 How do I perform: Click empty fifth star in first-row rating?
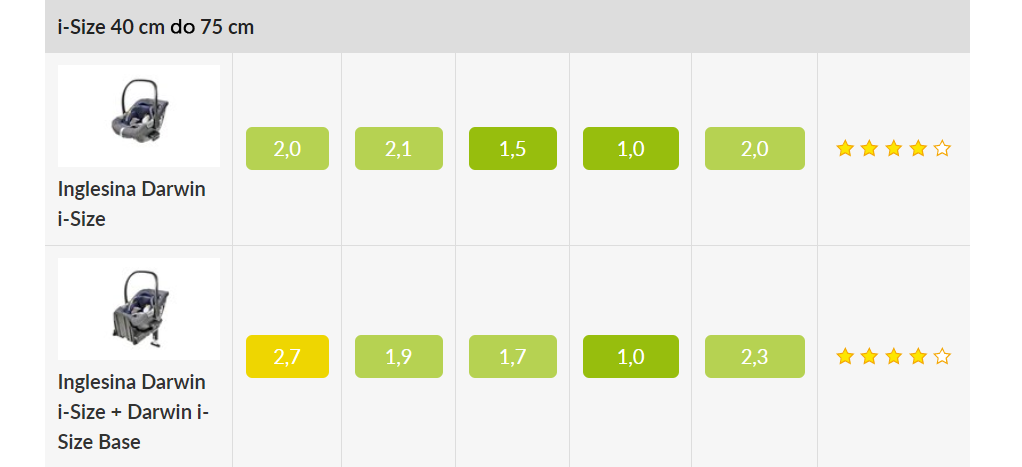click(x=942, y=149)
